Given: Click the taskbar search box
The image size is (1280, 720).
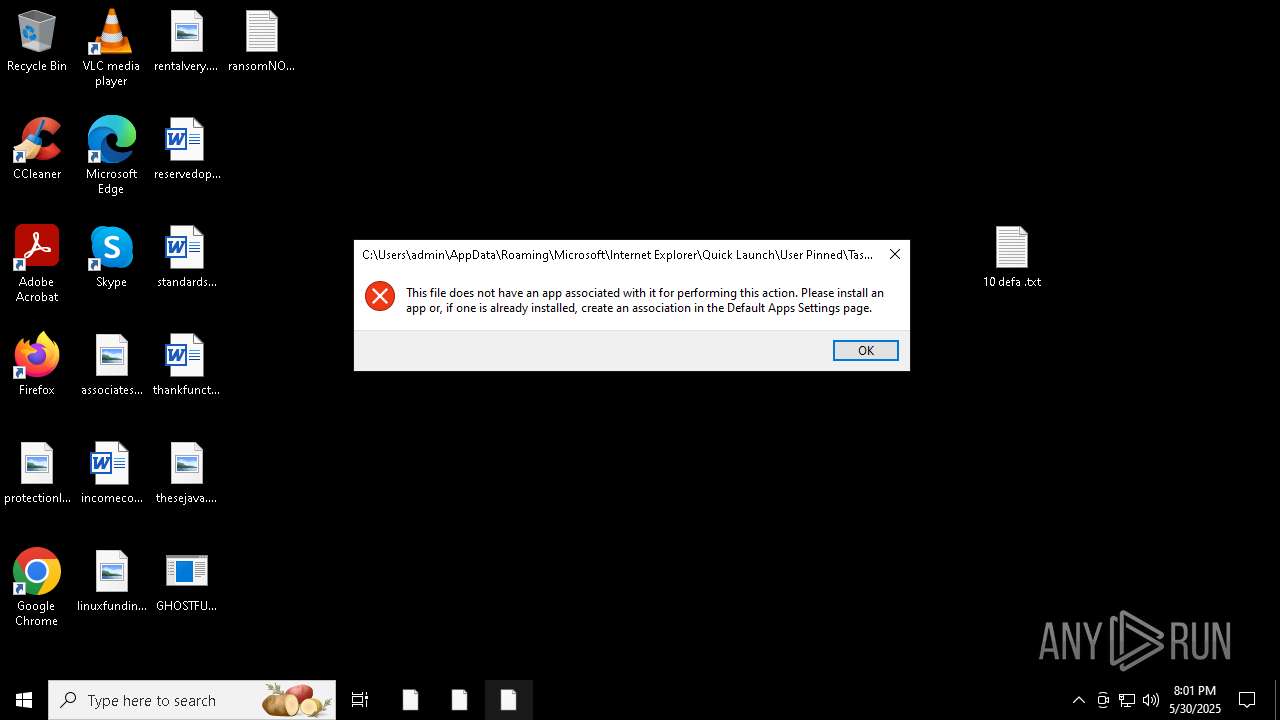Looking at the screenshot, I should pyautogui.click(x=192, y=700).
